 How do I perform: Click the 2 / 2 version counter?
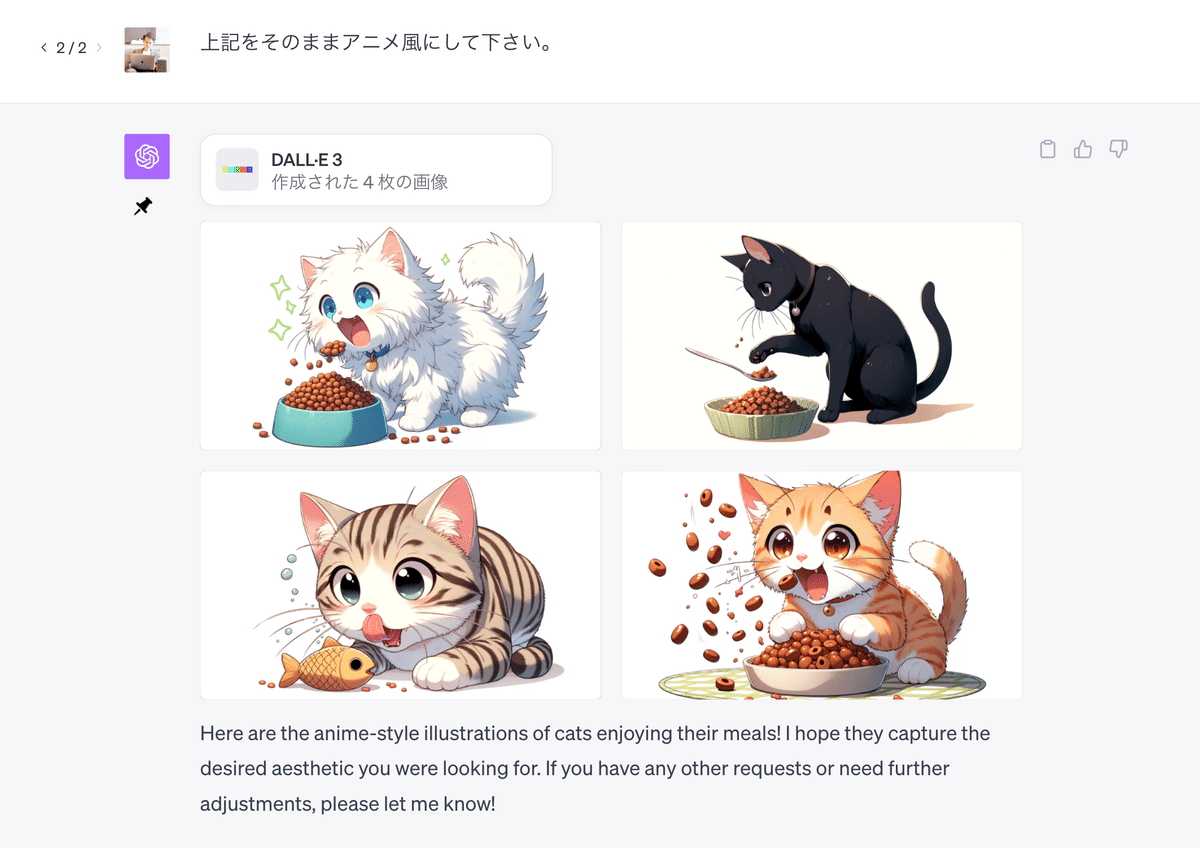(x=71, y=48)
